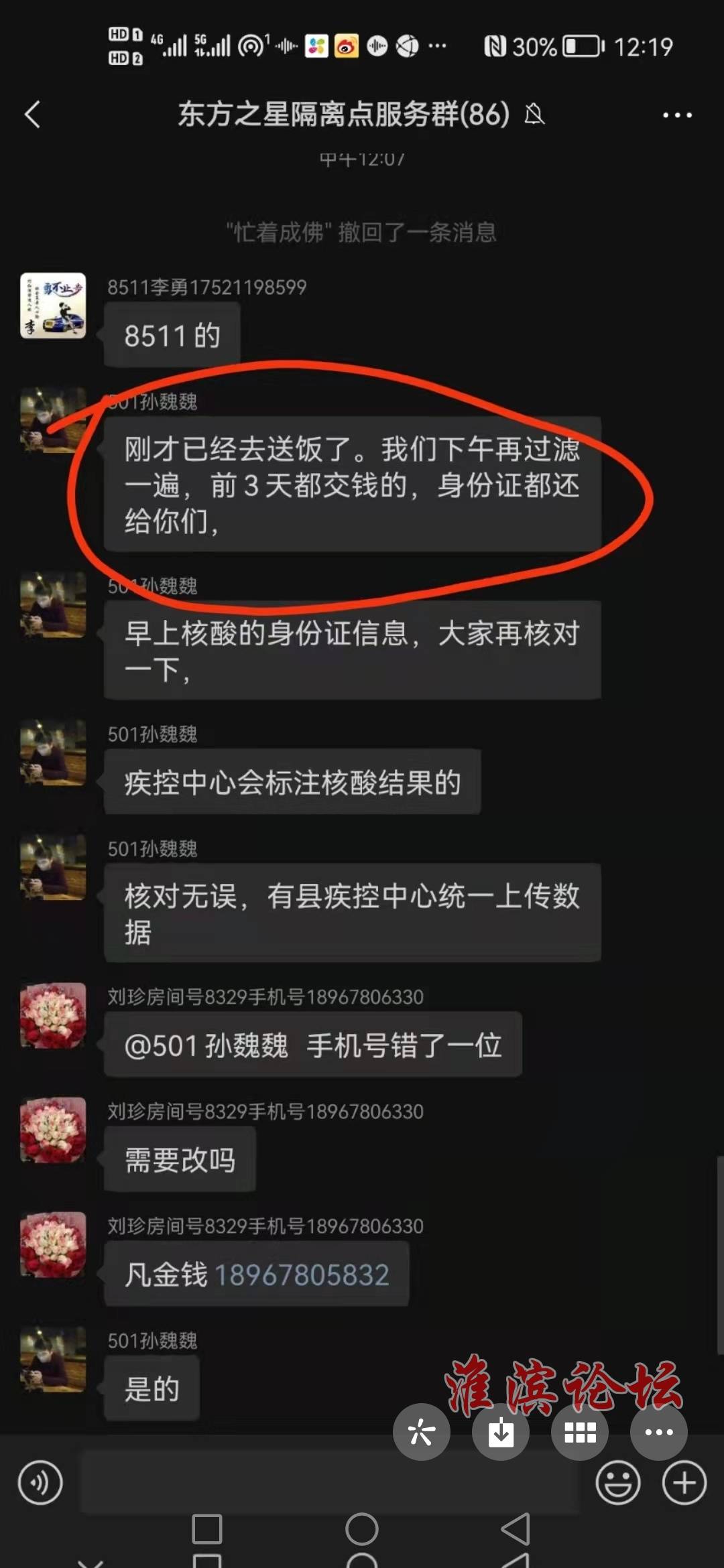Tap the download overlay button
Viewport: 724px width, 1568px height.
pyautogui.click(x=501, y=1432)
